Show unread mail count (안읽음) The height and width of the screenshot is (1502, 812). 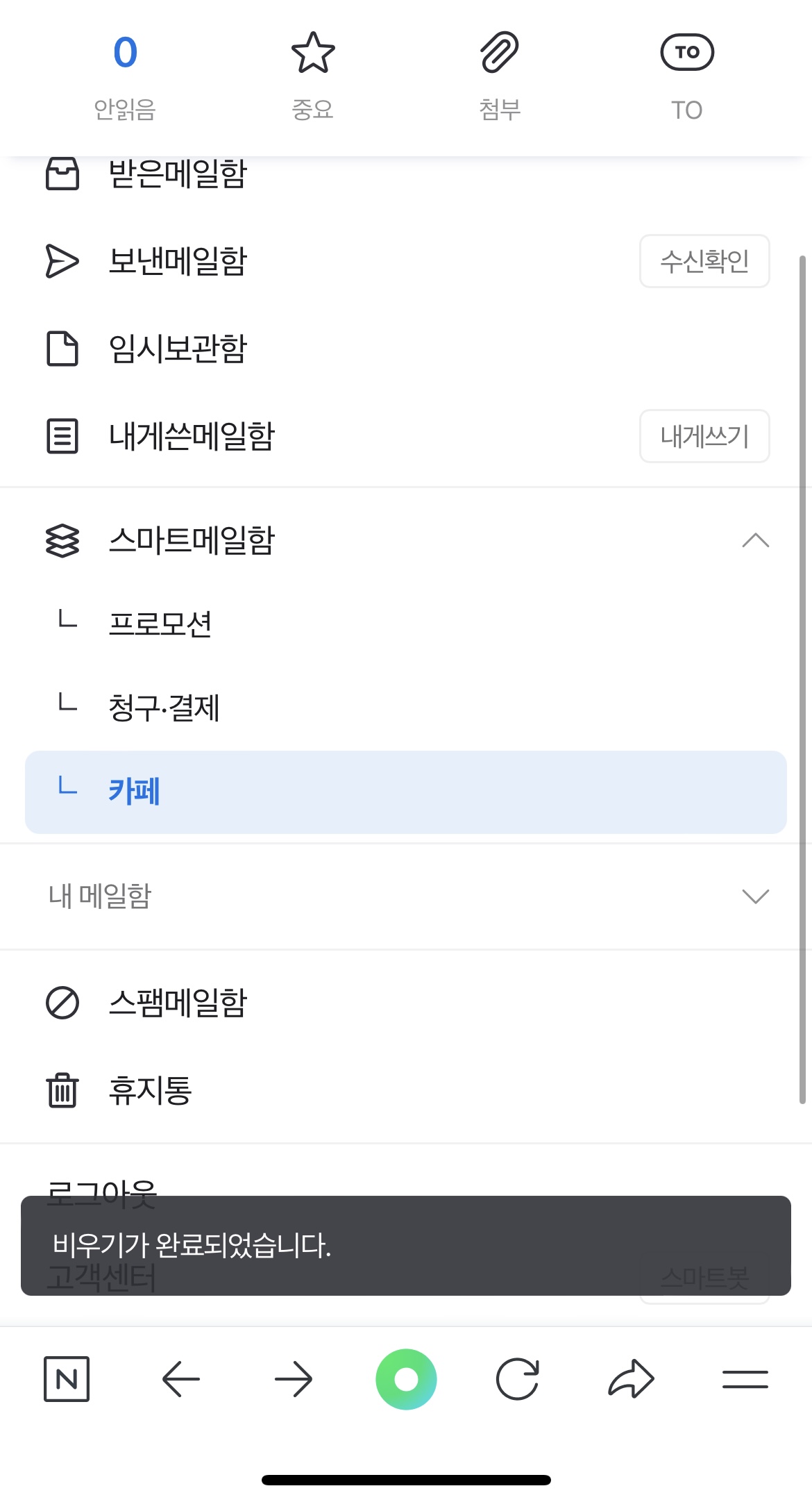(x=125, y=53)
